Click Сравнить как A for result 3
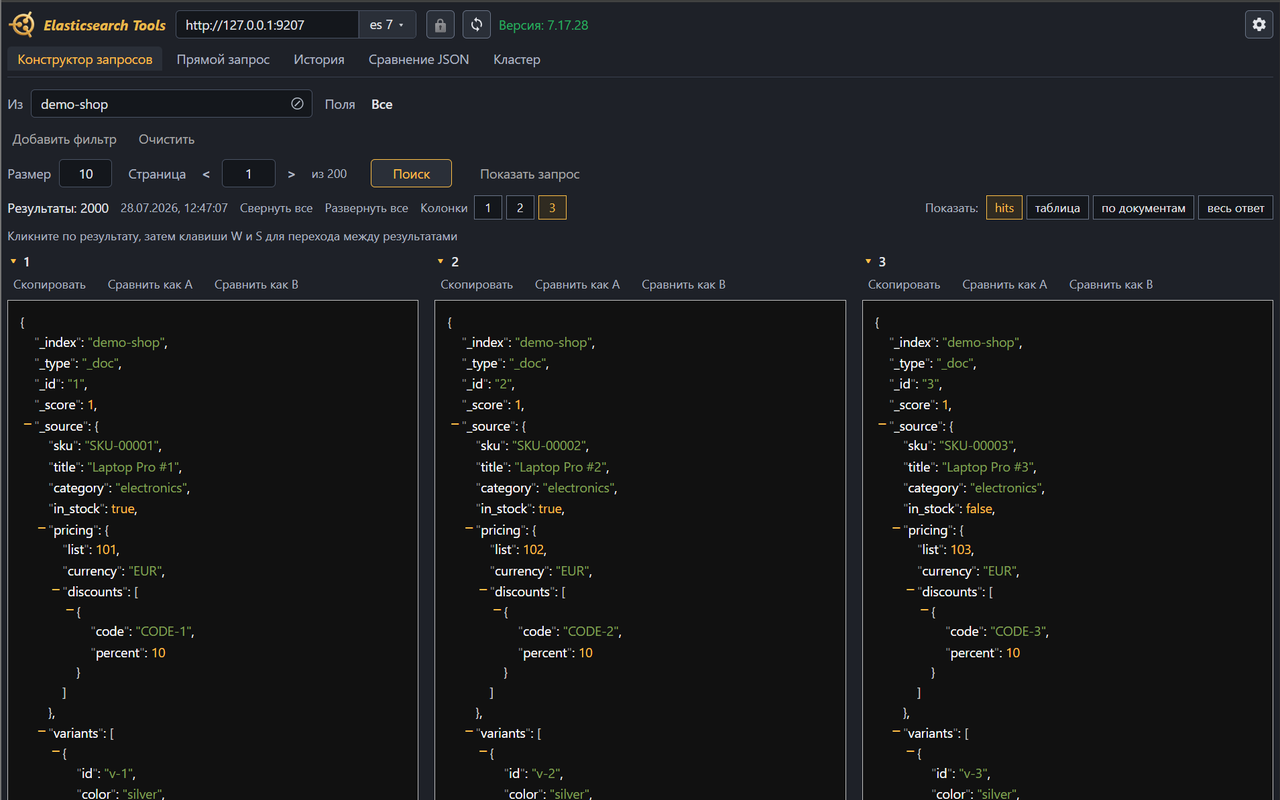 [1005, 284]
